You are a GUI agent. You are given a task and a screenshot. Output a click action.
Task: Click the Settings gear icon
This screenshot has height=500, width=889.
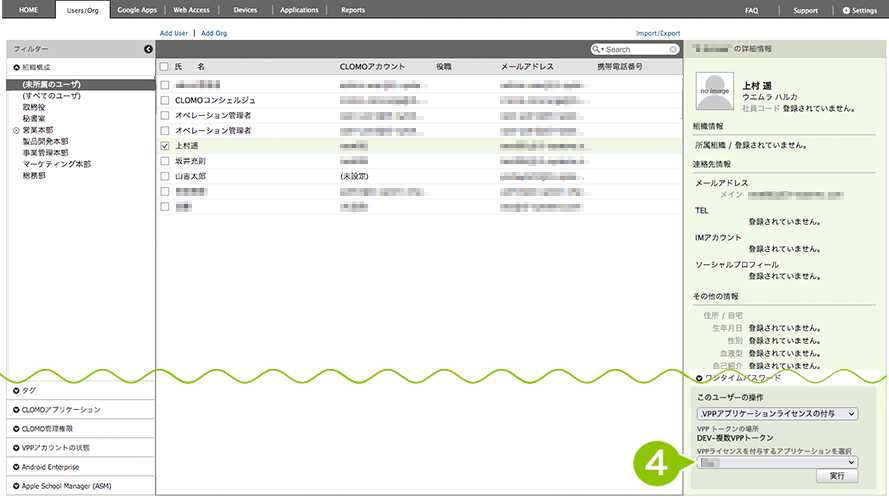point(846,10)
